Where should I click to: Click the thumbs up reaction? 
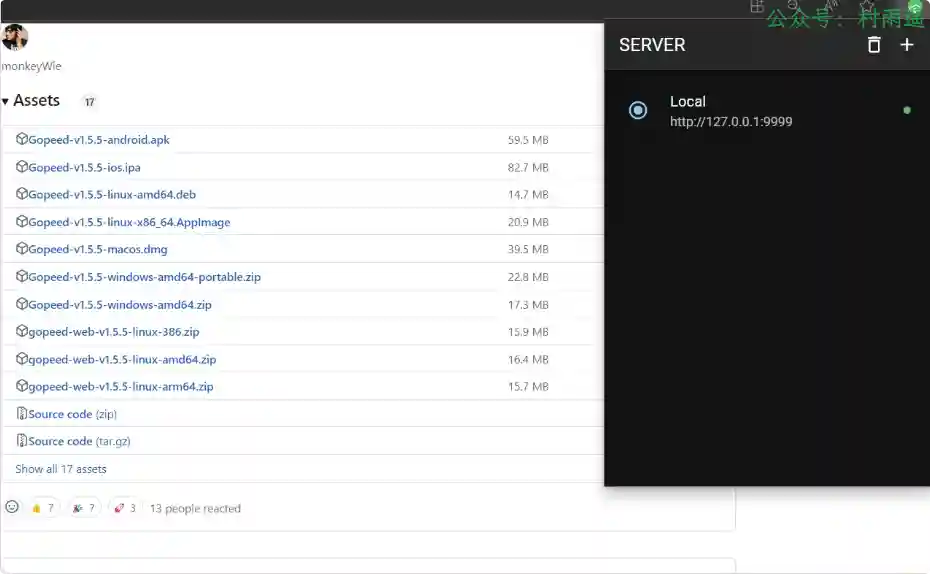(x=43, y=508)
